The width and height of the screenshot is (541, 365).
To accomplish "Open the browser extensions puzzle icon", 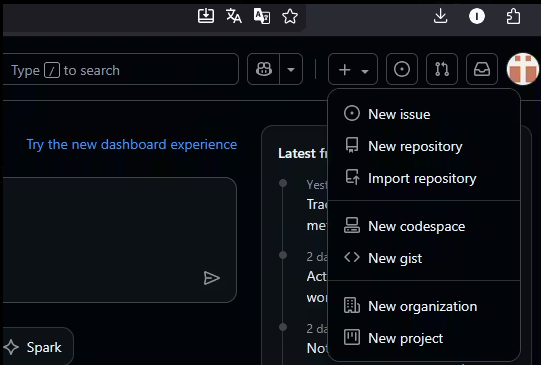I will click(513, 16).
